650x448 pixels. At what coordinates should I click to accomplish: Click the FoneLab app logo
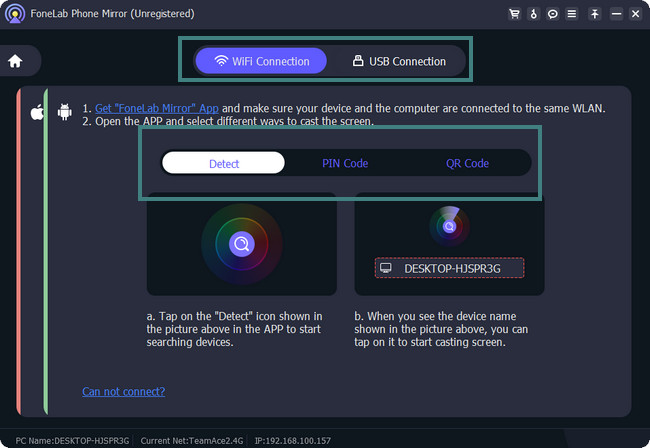coord(15,14)
